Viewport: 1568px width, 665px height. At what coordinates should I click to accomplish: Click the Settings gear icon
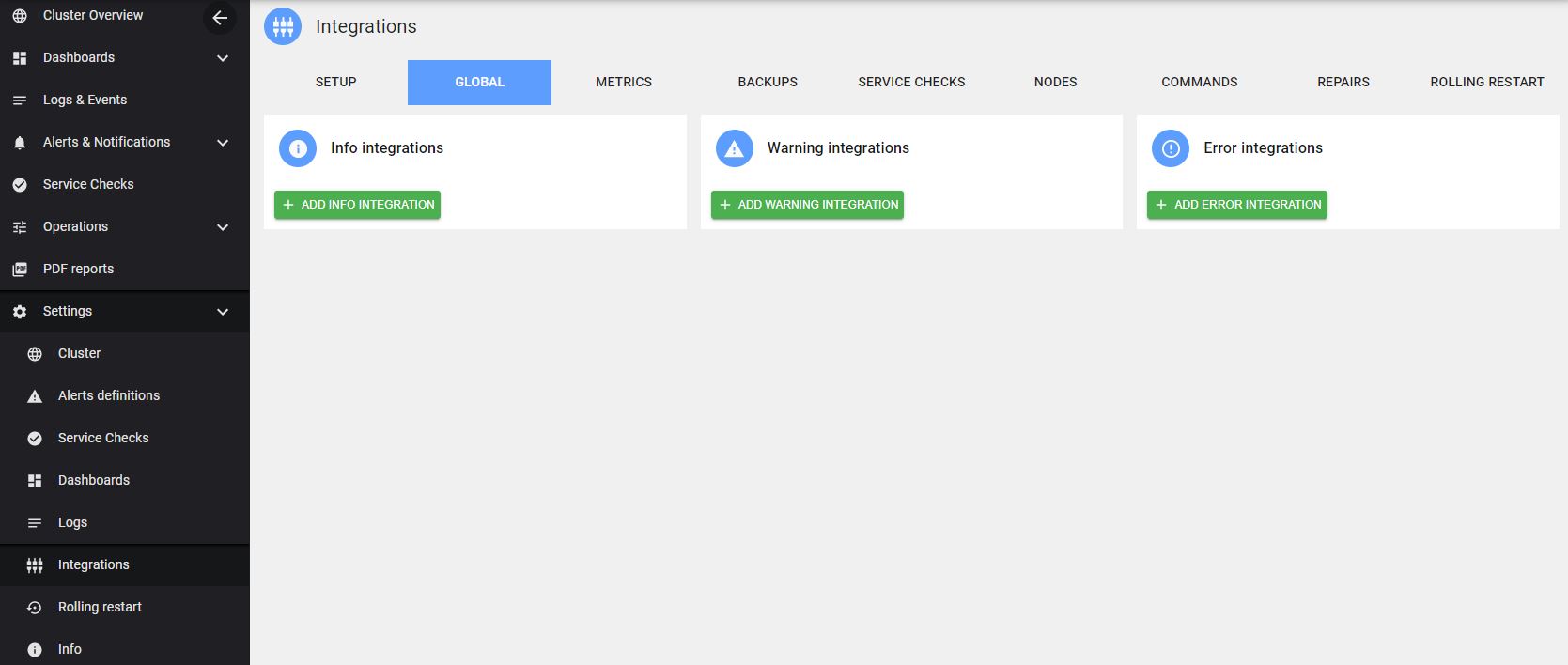tap(20, 312)
